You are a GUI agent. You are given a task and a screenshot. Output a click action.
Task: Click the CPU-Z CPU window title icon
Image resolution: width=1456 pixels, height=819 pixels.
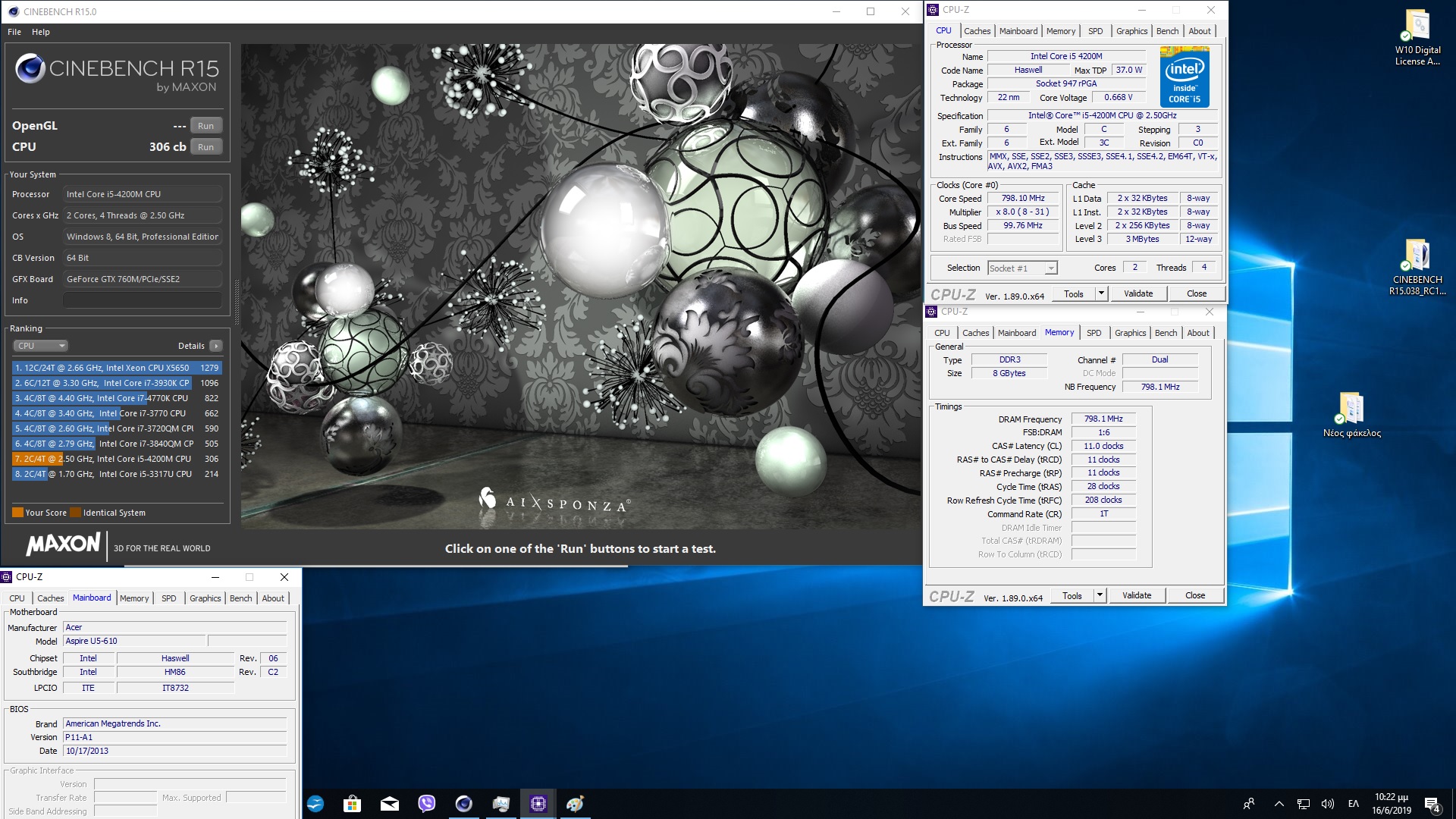[x=933, y=10]
